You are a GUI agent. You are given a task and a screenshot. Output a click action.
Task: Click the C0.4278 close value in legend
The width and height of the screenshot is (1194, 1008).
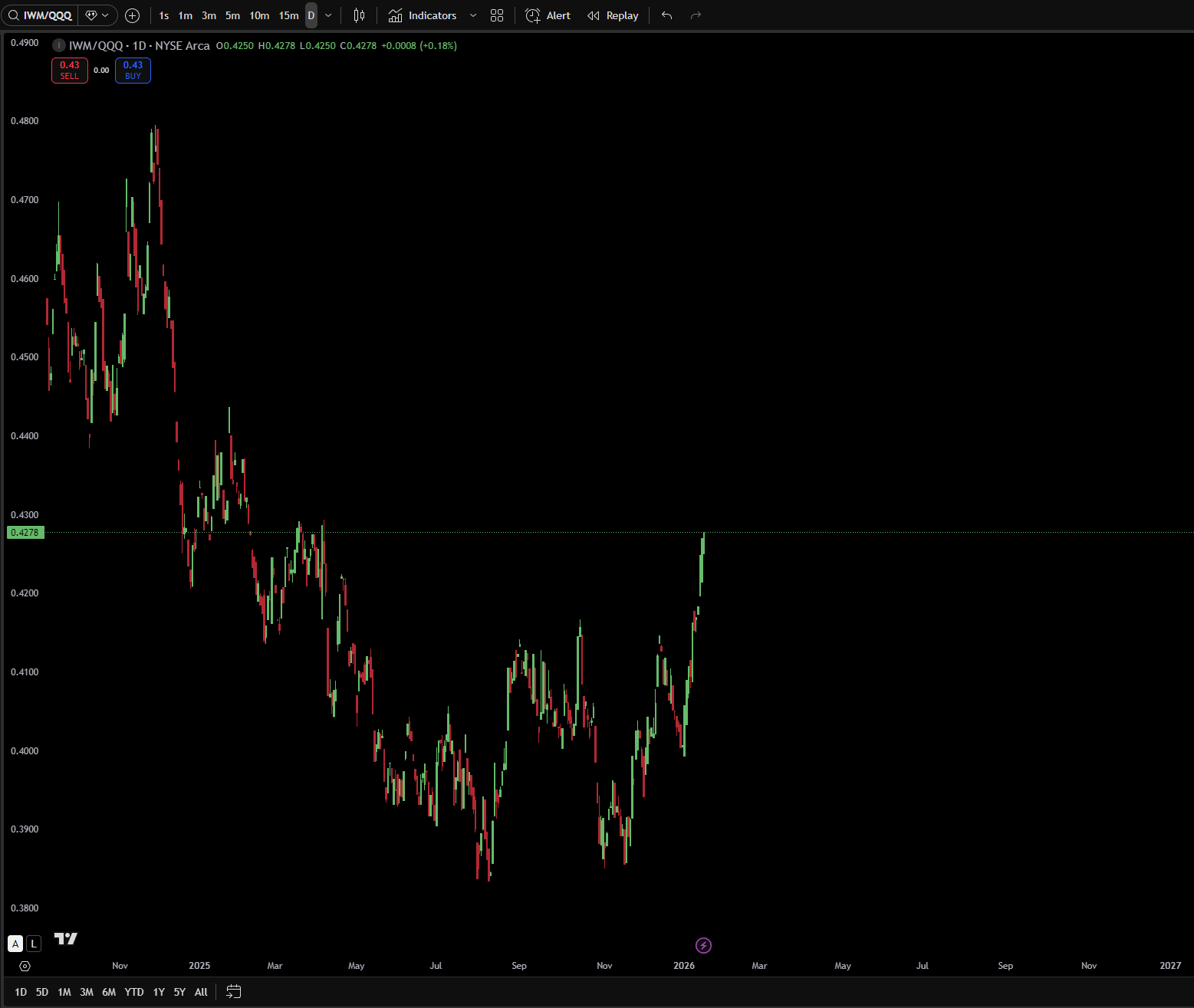click(358, 45)
